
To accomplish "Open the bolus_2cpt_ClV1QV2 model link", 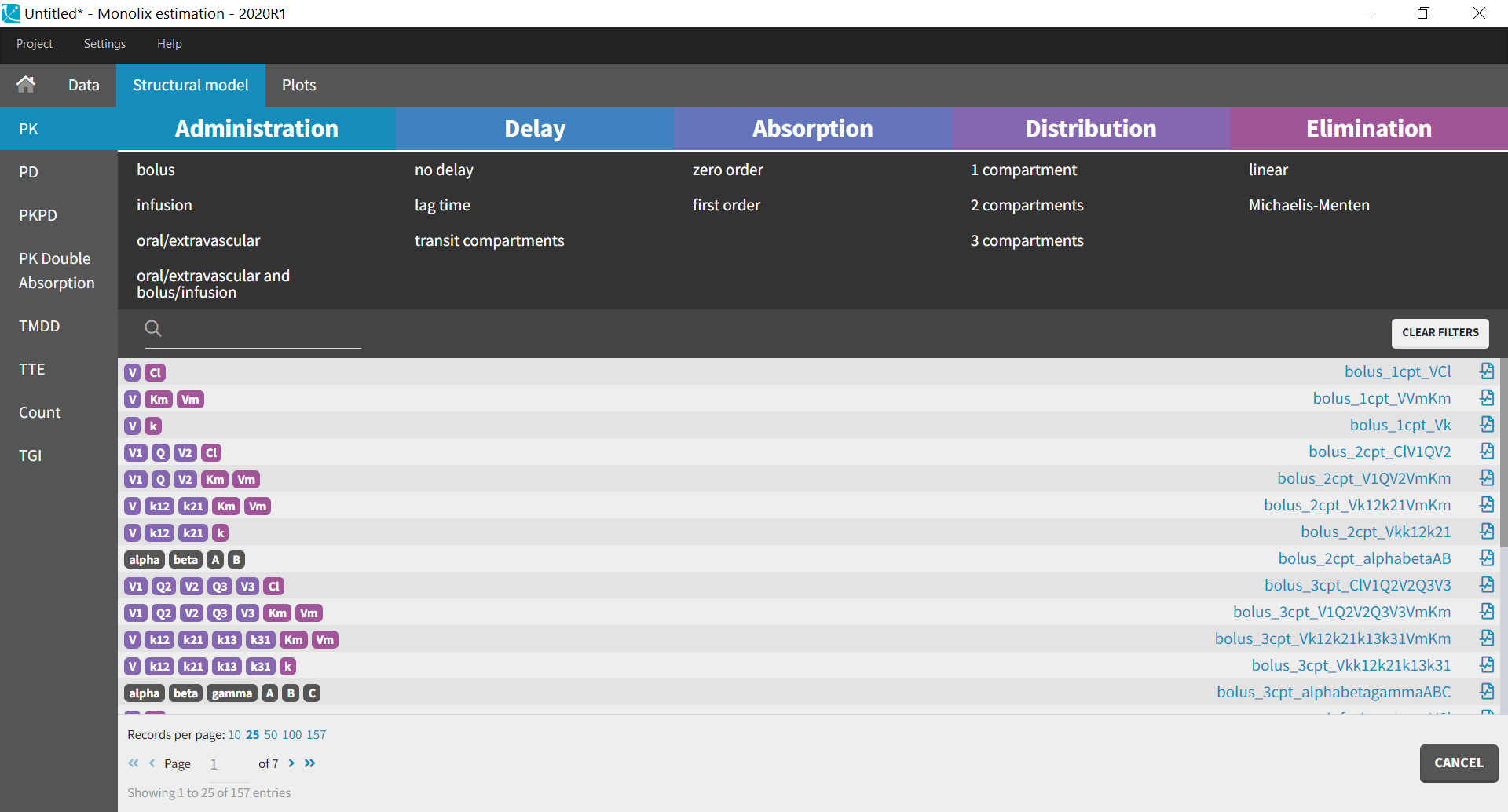I will [1379, 452].
